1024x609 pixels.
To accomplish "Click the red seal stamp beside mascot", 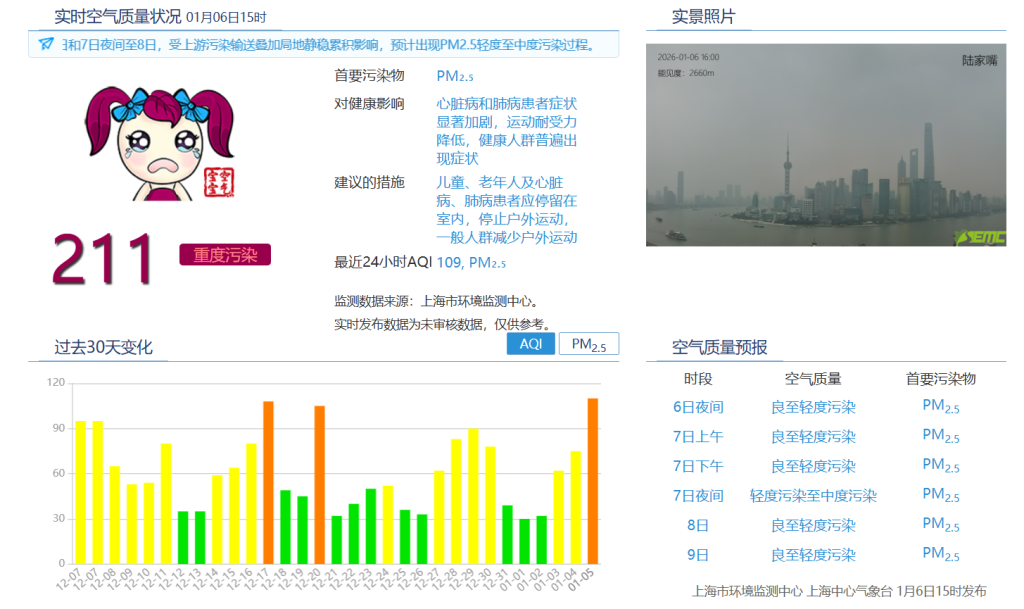I will click(x=217, y=181).
